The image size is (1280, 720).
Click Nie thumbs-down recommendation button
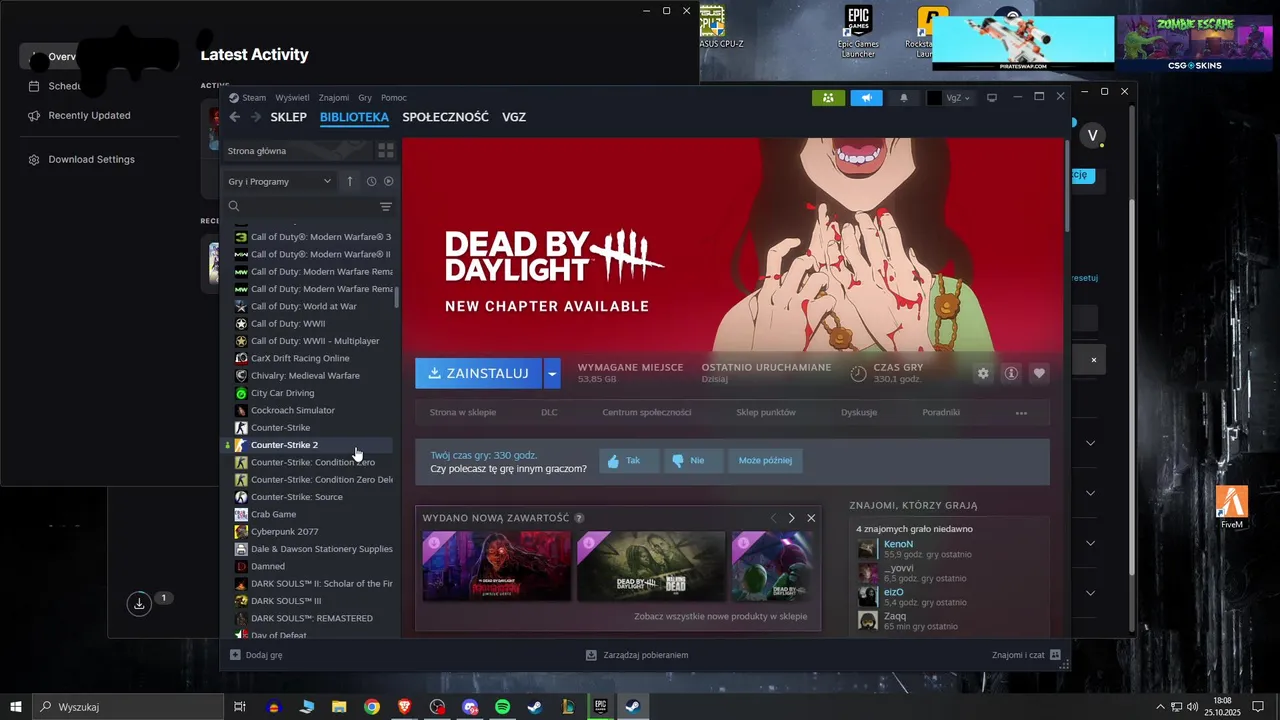point(694,461)
